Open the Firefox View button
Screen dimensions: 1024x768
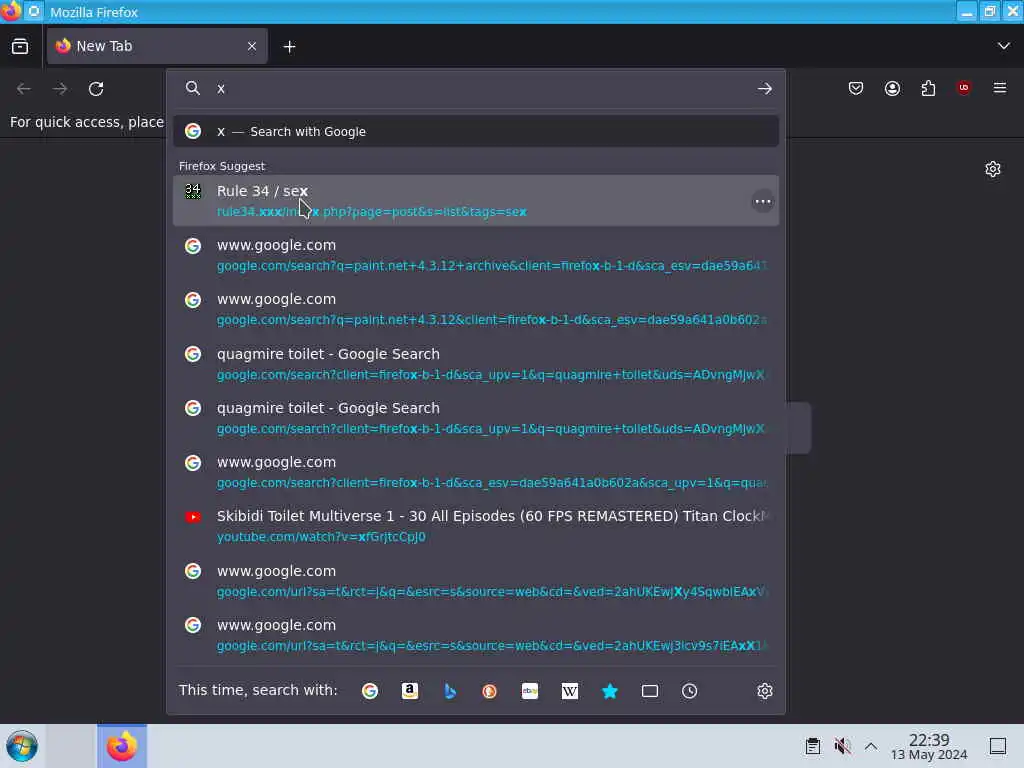coord(20,46)
